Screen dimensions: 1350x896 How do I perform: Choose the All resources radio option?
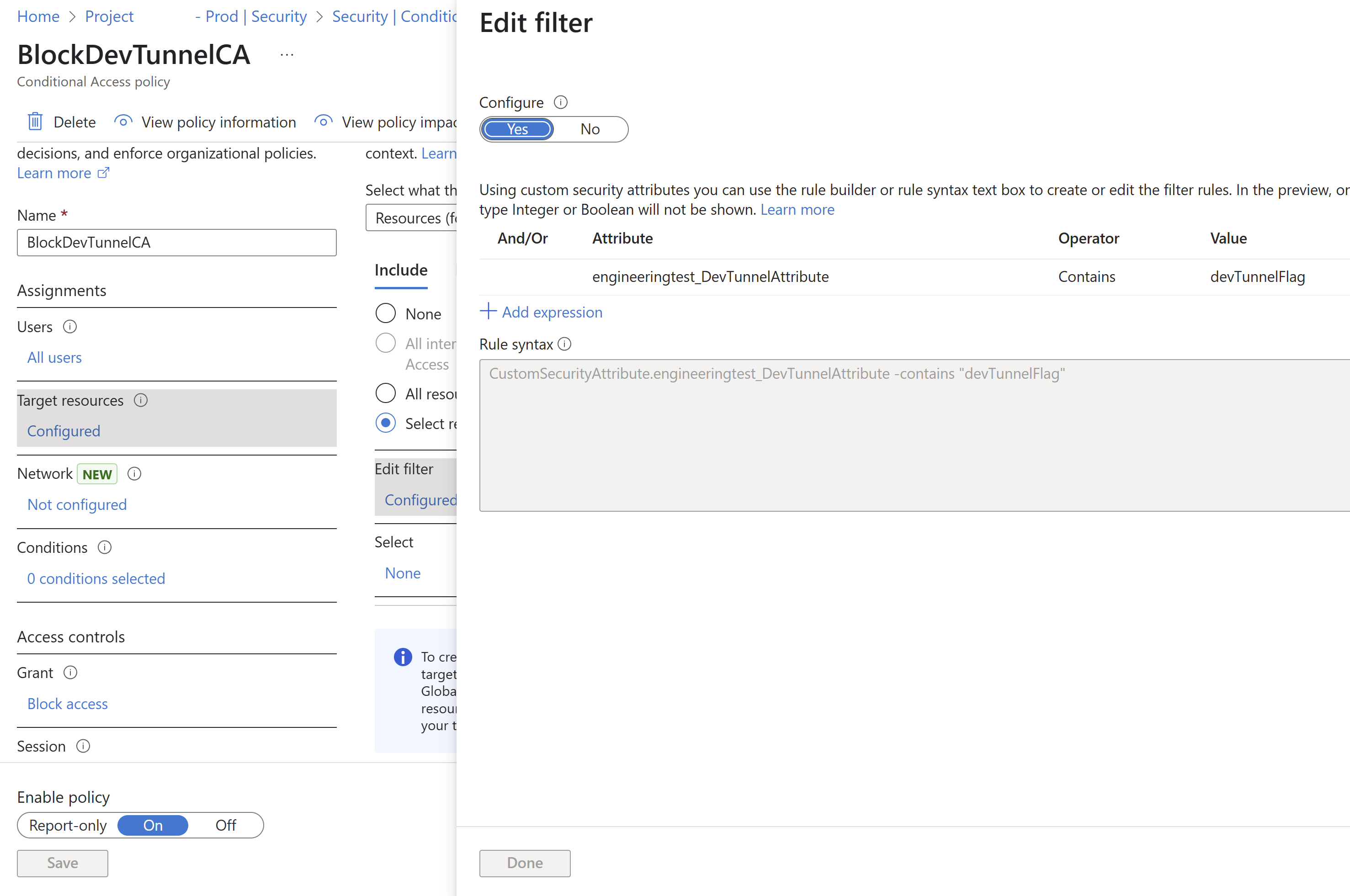(386, 393)
